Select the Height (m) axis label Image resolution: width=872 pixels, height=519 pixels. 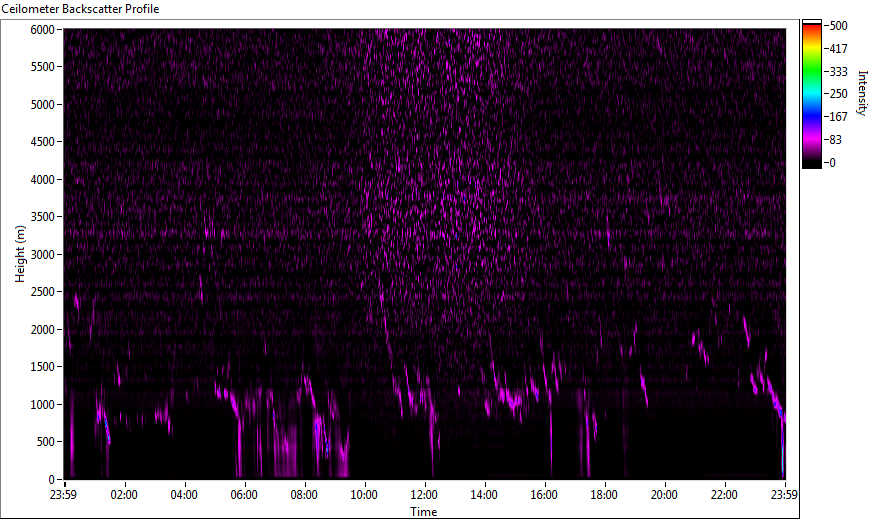click(20, 254)
